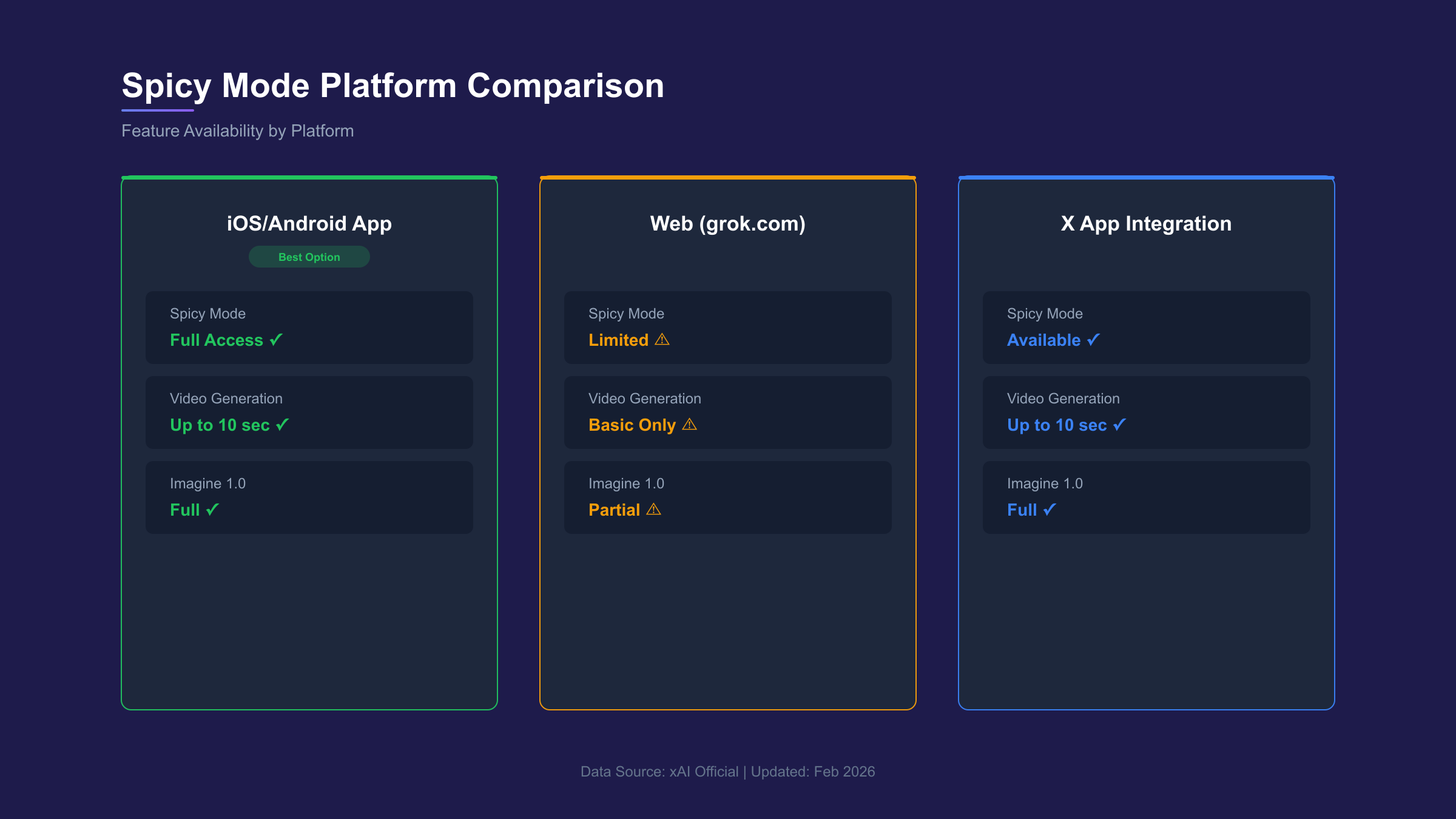Click the checkmark next to Full on X App card
Screen dimensions: 1456x819
point(1051,510)
